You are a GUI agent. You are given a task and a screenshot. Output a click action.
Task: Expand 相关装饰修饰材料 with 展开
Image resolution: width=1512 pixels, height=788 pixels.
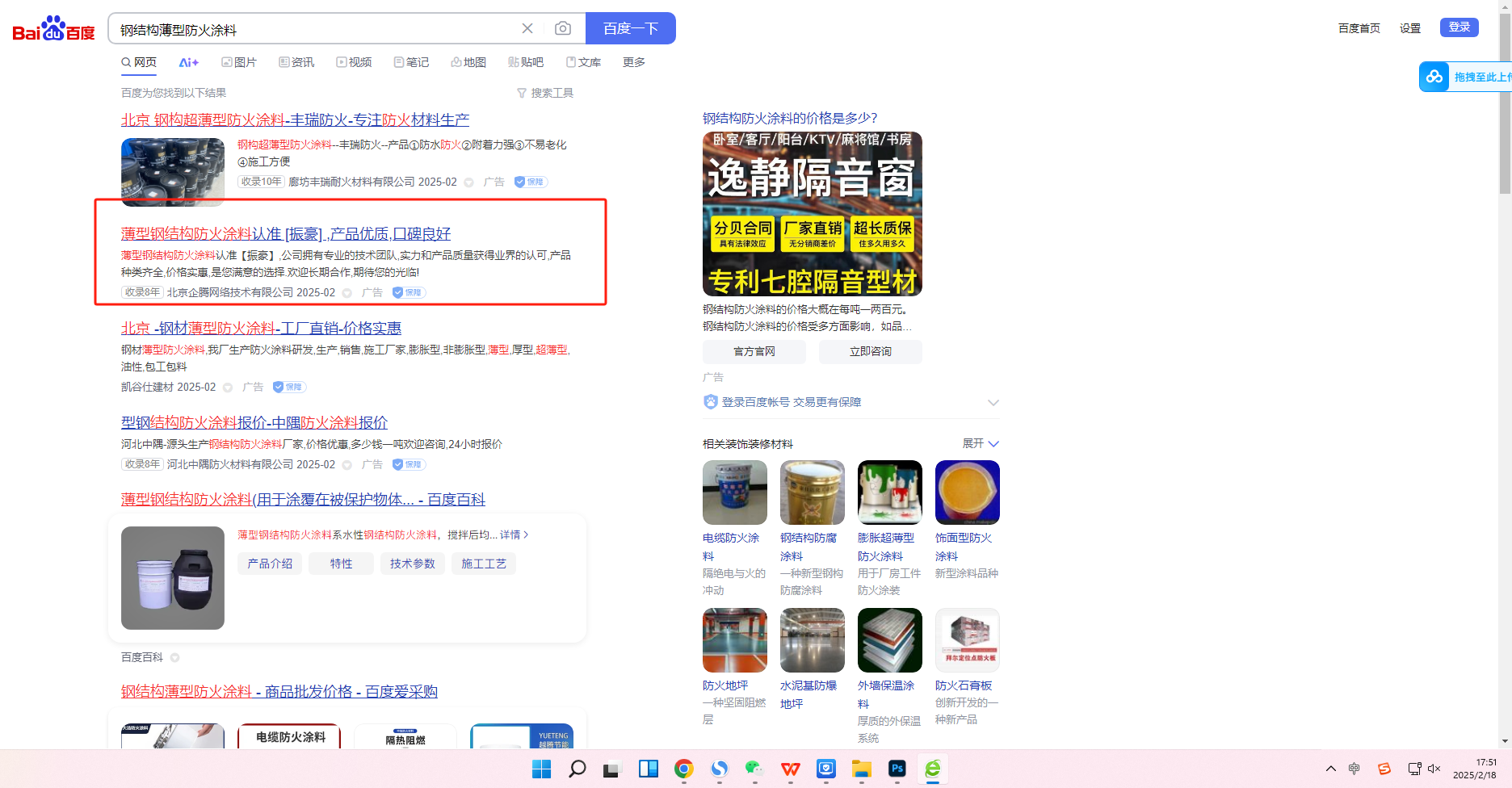coord(981,443)
